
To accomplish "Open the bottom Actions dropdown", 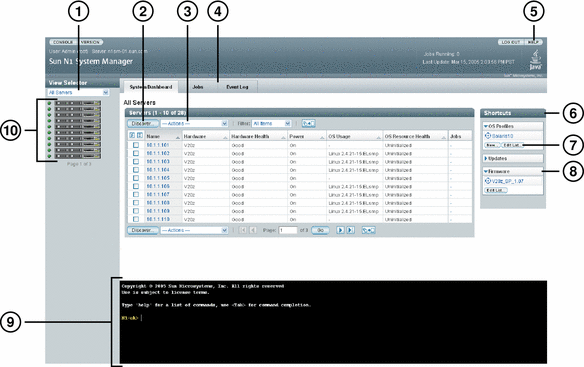I will click(194, 230).
